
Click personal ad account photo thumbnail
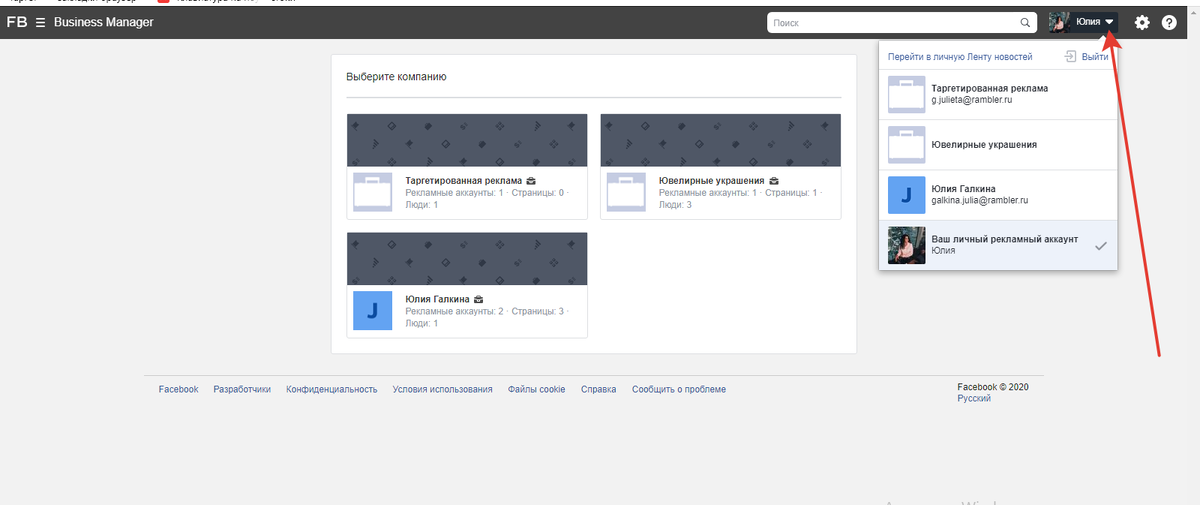907,245
